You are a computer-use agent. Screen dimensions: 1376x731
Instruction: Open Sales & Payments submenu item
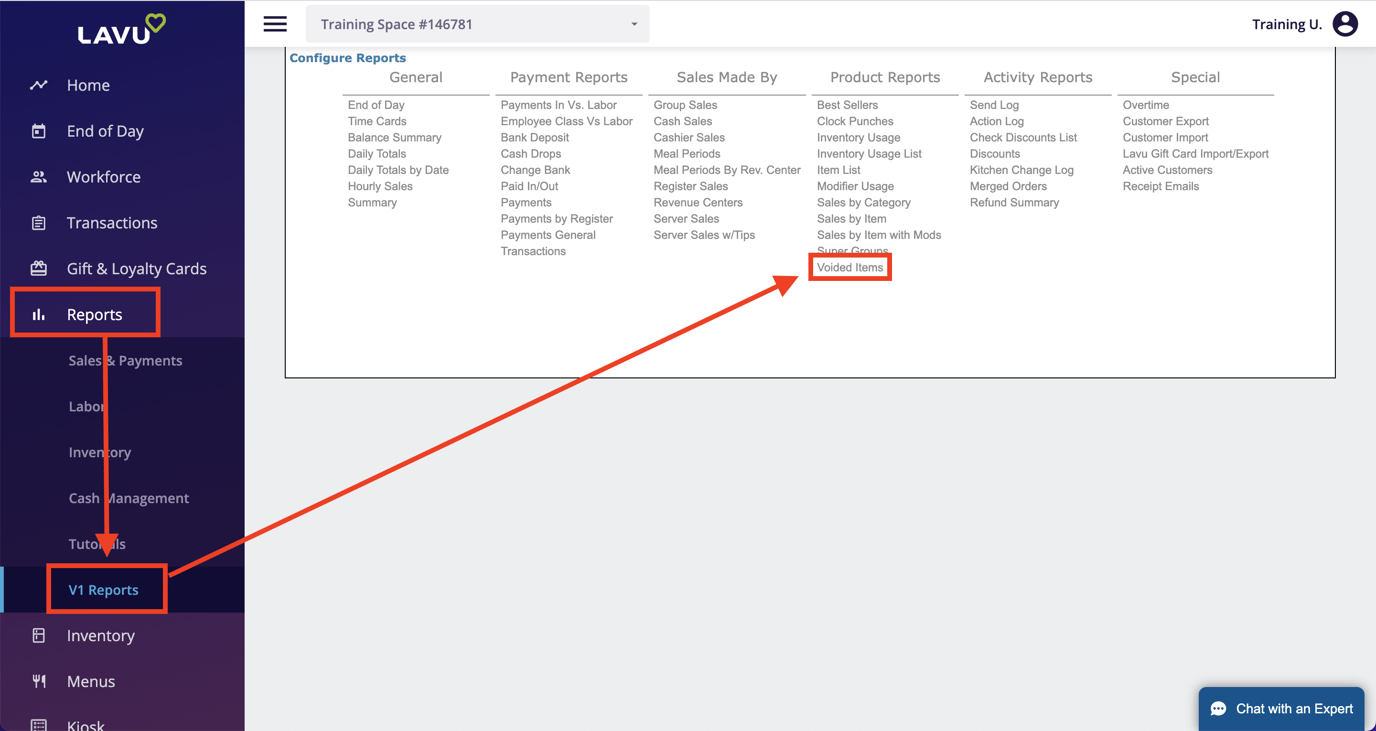(125, 360)
